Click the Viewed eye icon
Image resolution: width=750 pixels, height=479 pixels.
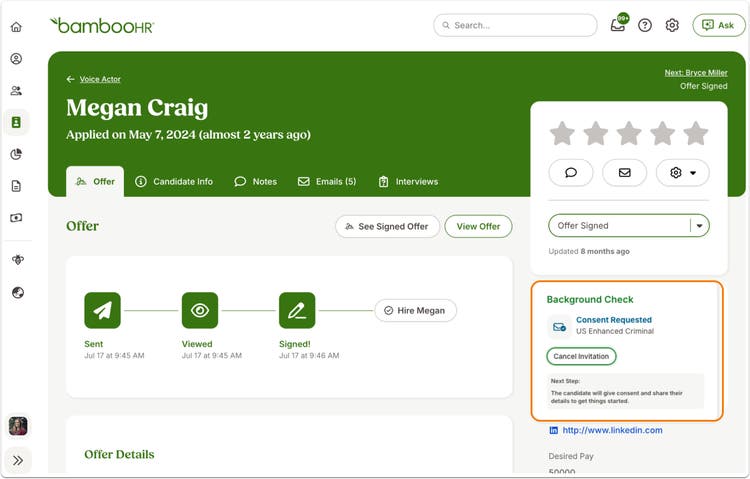[x=200, y=311]
